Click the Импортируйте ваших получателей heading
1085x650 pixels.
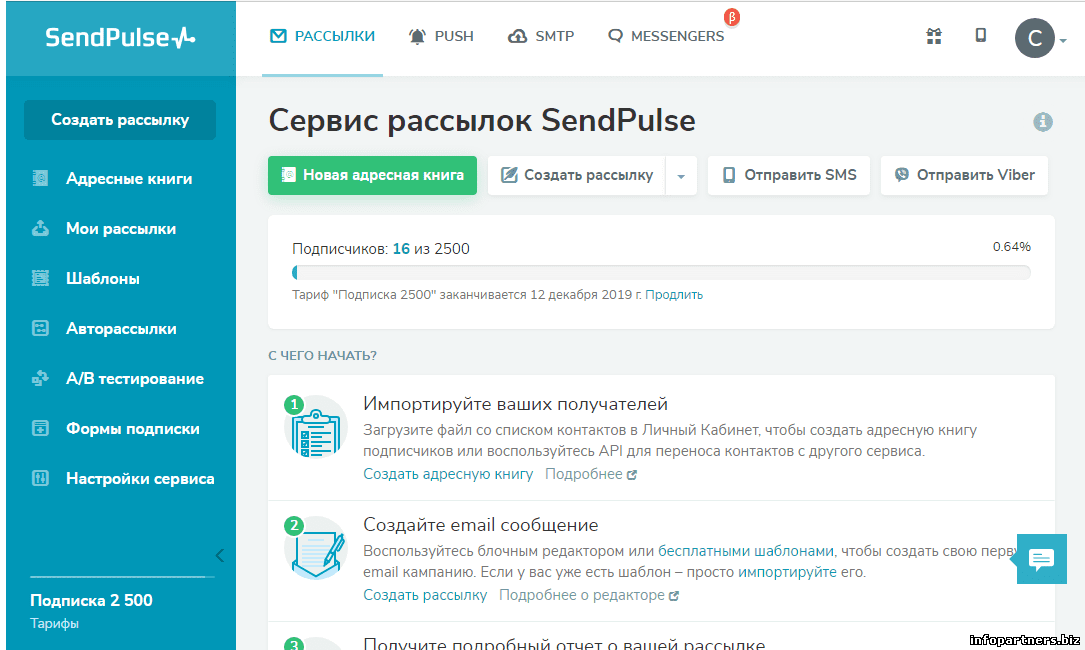[x=516, y=404]
